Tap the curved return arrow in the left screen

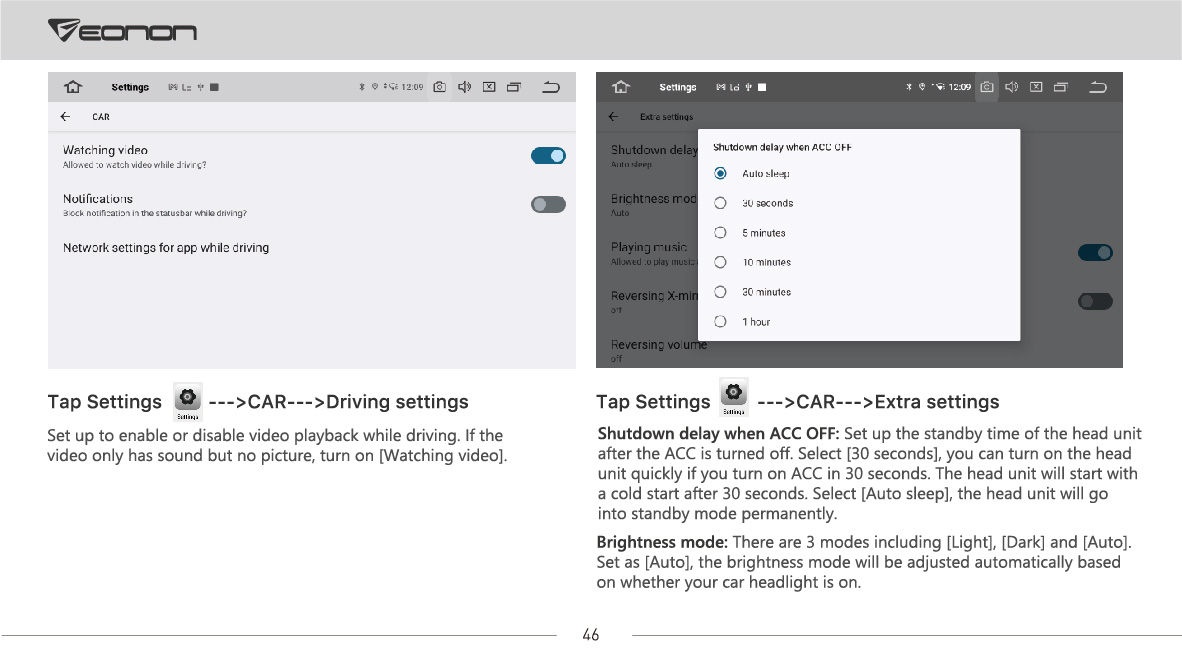(551, 87)
